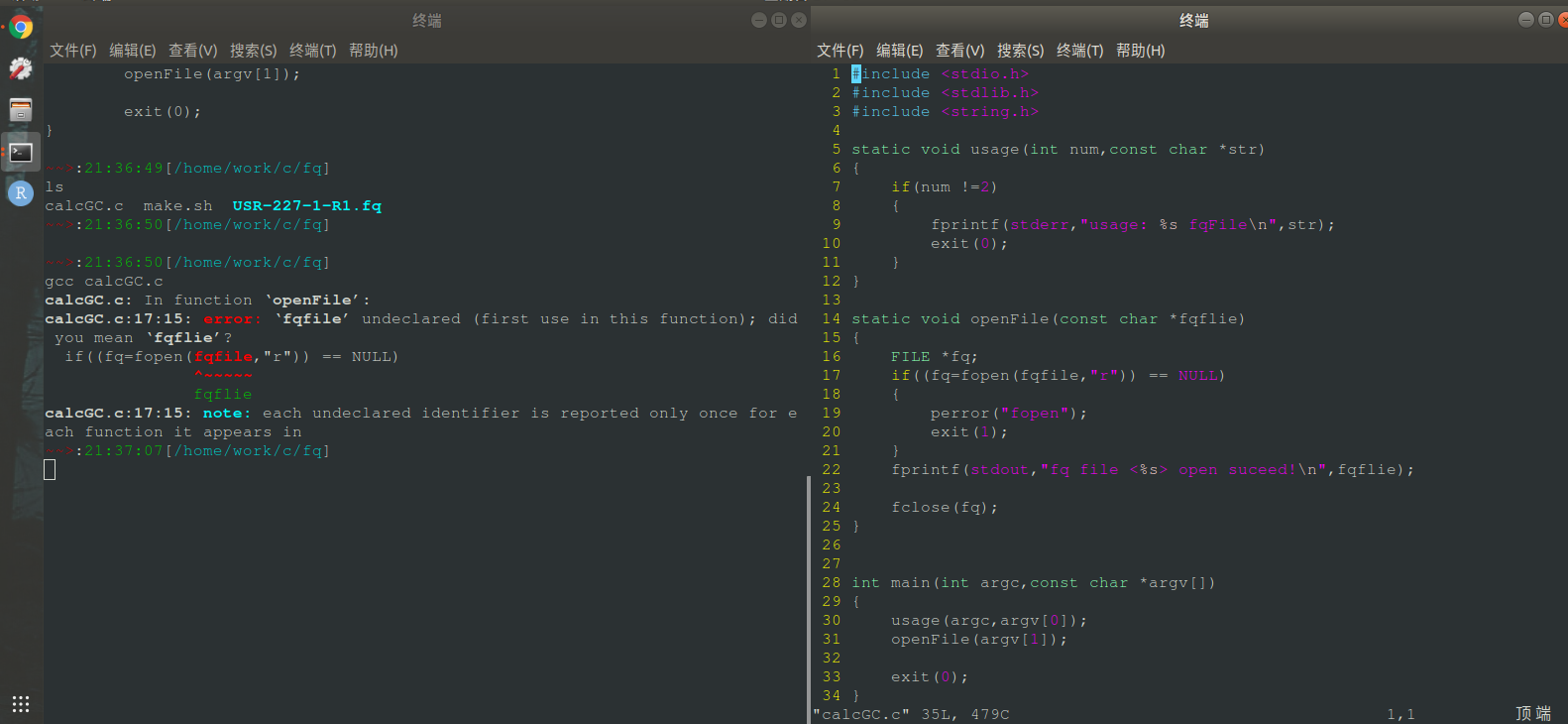
Task: Click the fprintf(stderr usage line 9
Action: tap(1133, 224)
